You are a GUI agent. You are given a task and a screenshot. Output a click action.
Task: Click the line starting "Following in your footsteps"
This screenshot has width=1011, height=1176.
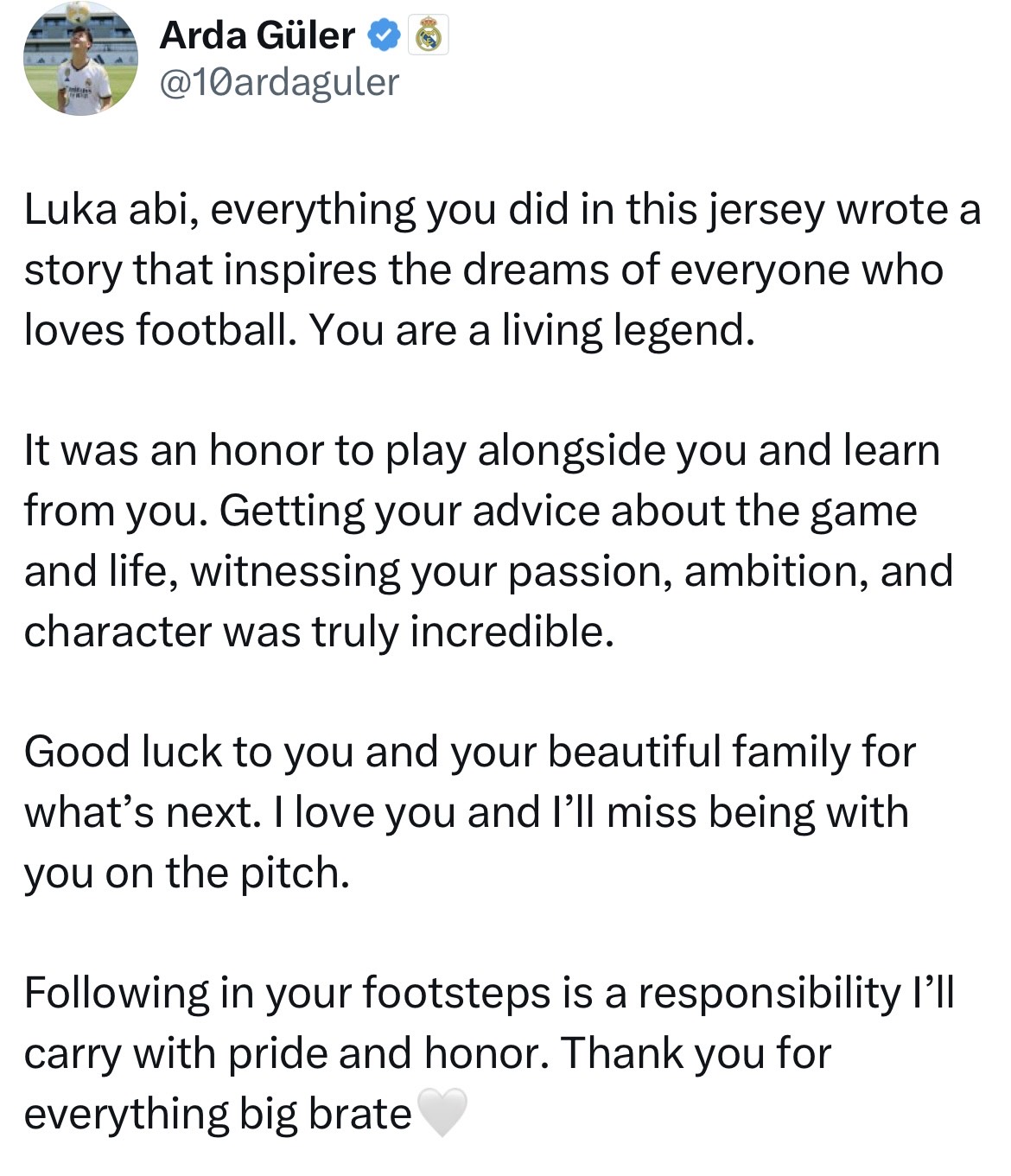(x=488, y=992)
